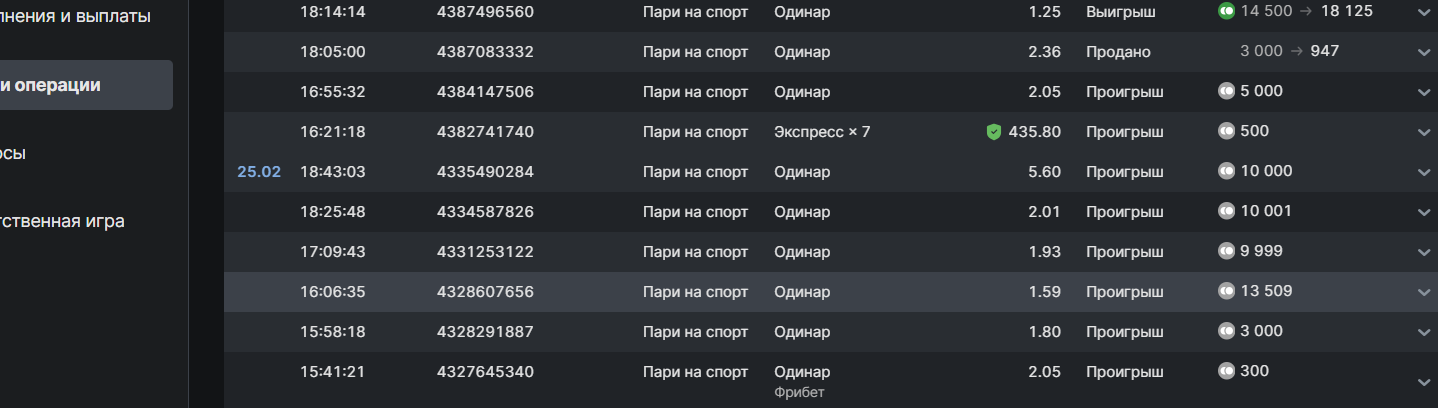1438x408 pixels.
Task: Click the coin icon beside the 10 001 stake
Action: (1225, 211)
